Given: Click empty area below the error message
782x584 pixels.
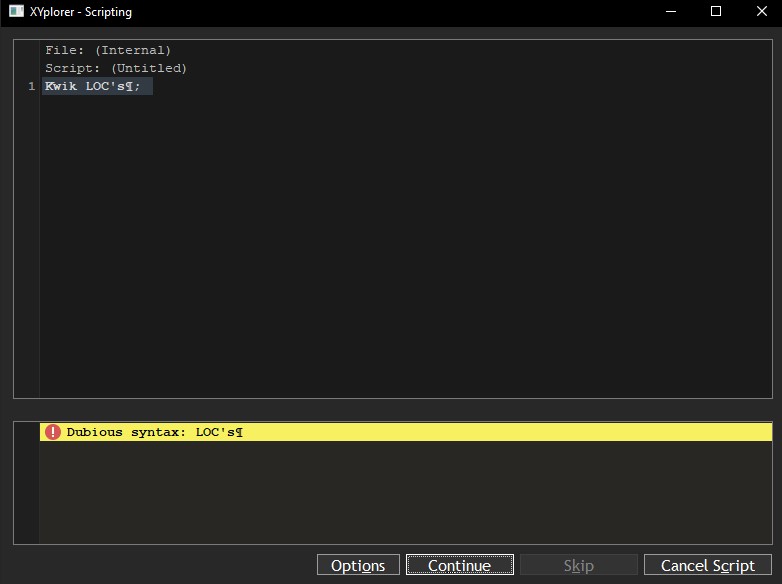Looking at the screenshot, I should (400, 495).
